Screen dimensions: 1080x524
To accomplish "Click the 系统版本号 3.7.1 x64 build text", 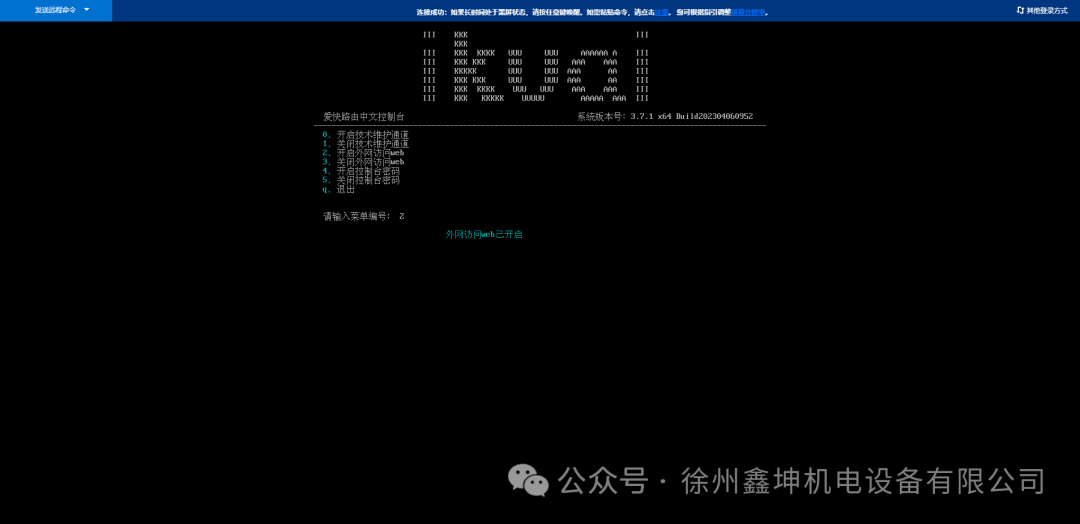I will (x=665, y=116).
